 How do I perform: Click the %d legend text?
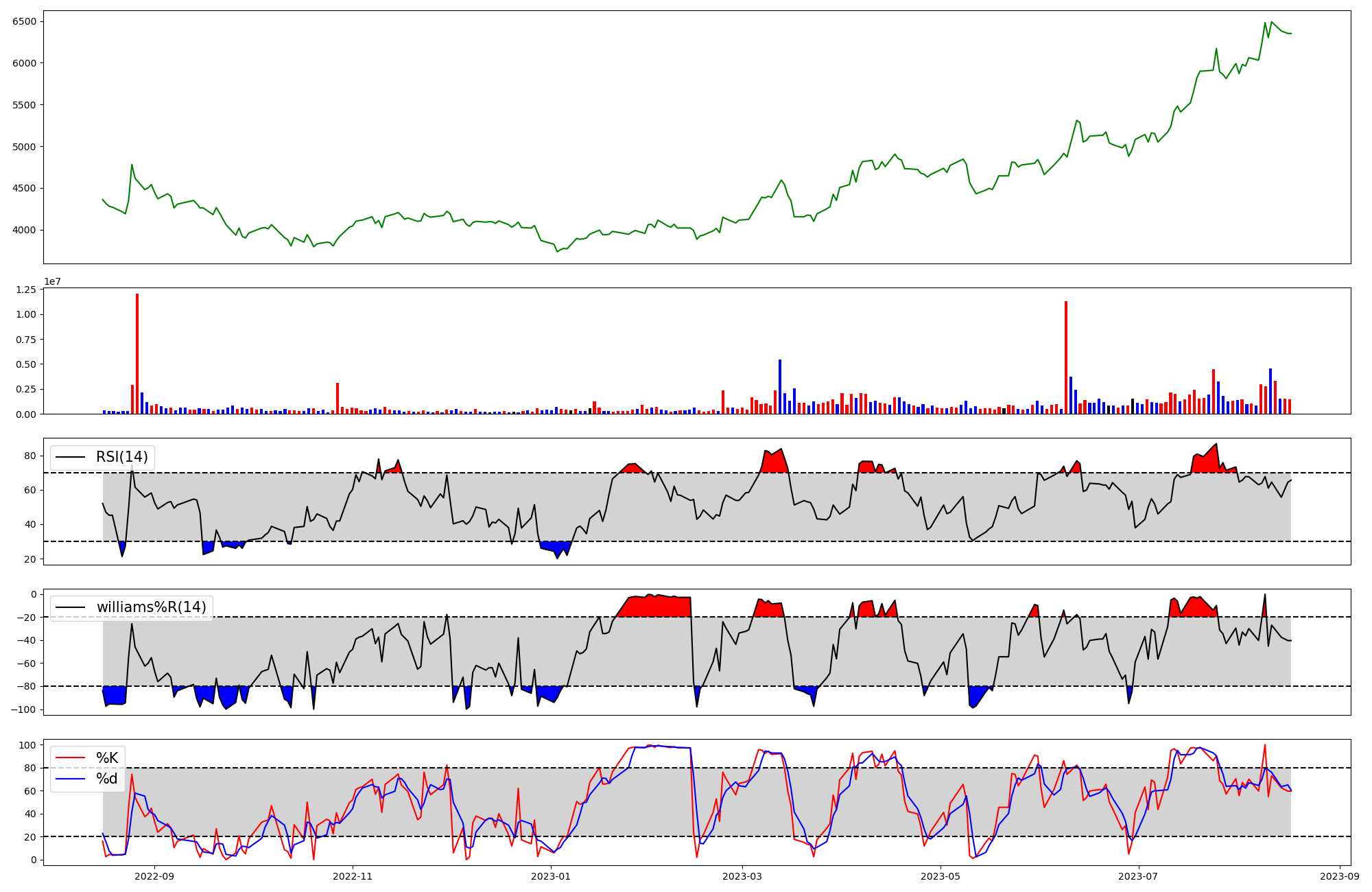tap(107, 779)
